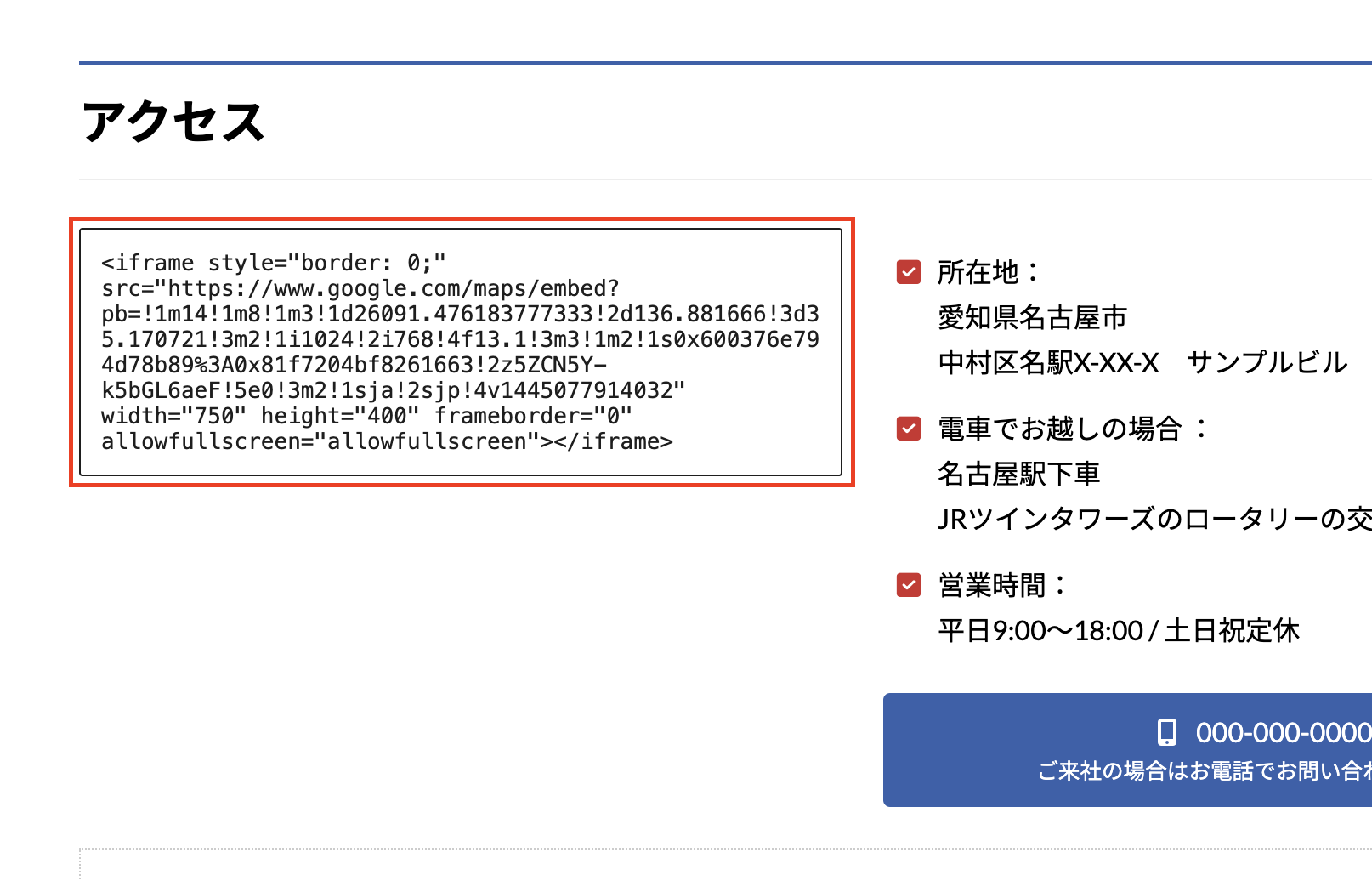Image resolution: width=1372 pixels, height=881 pixels.
Task: Click the red check icon beside 営業時間
Action: [909, 585]
